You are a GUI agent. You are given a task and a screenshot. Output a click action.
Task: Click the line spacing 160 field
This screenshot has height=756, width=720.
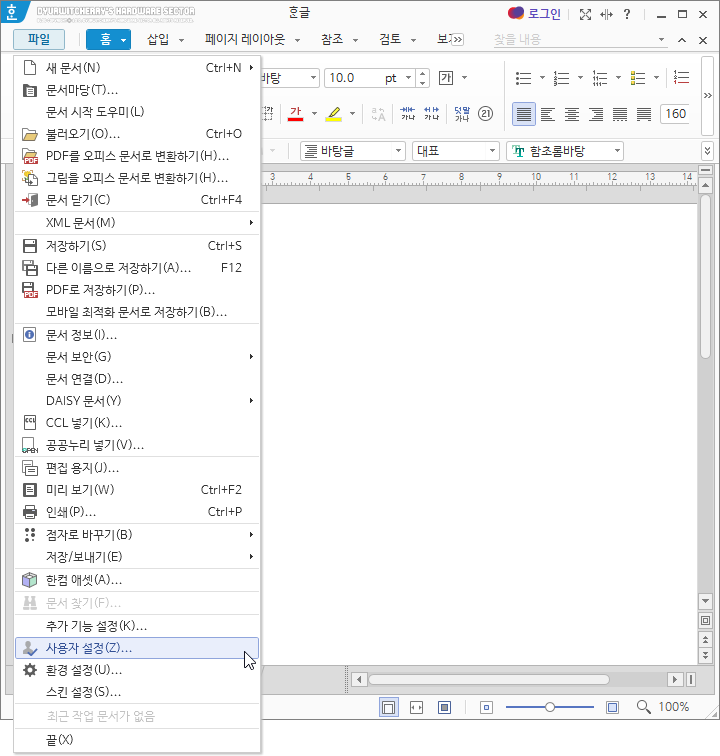point(675,114)
